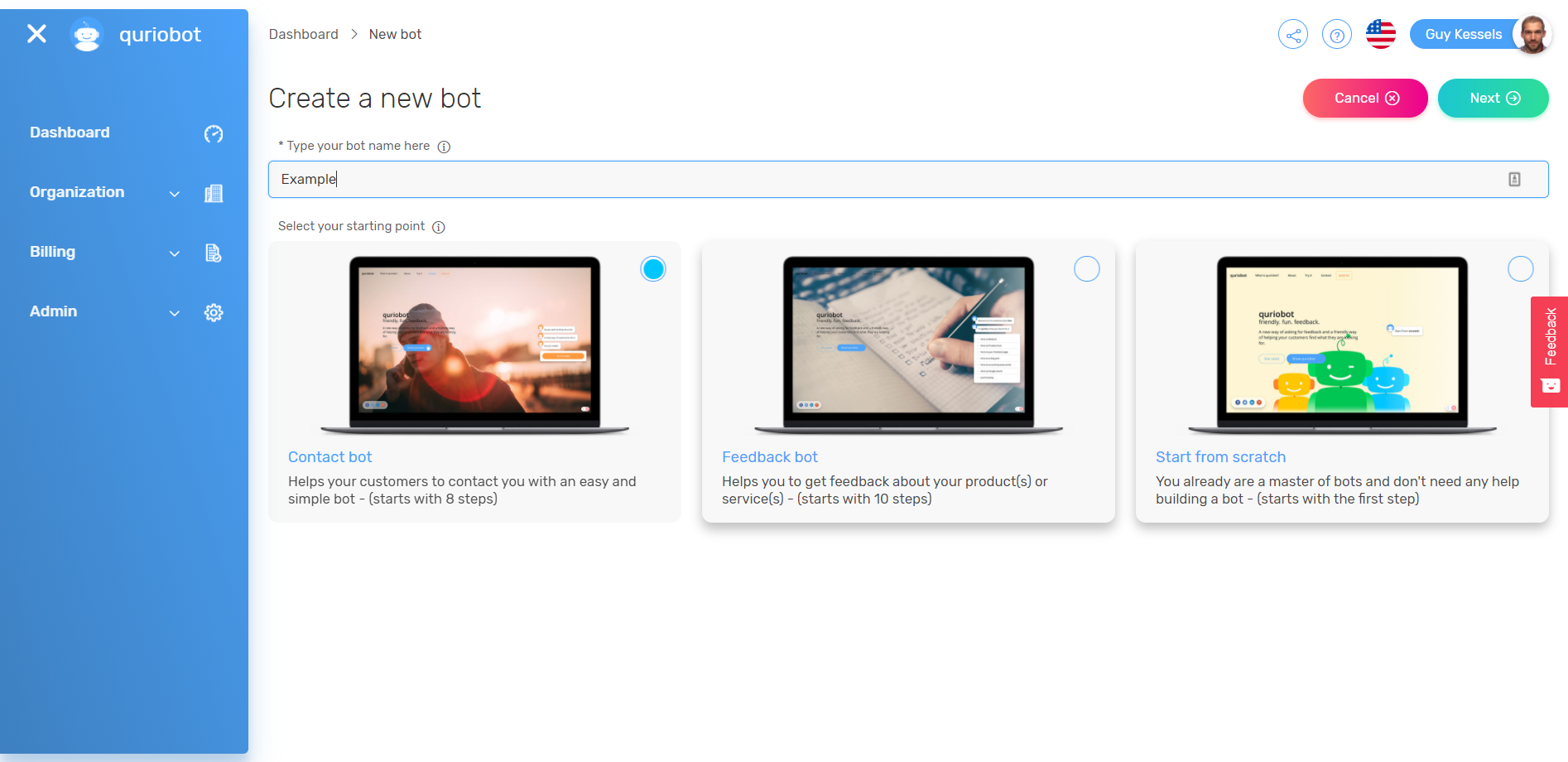Image resolution: width=1568 pixels, height=762 pixels.
Task: Select the Start from scratch radio button
Action: click(1521, 269)
